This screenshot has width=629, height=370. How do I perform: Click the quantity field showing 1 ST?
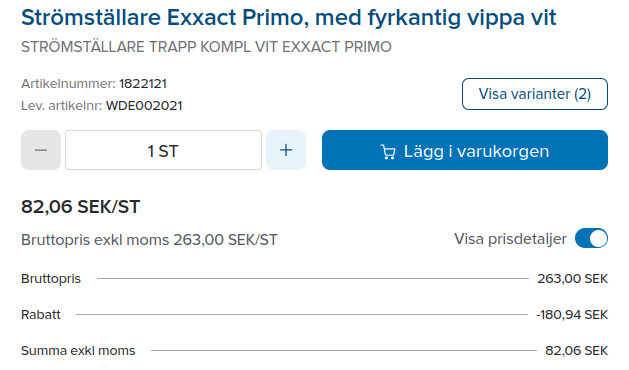(163, 150)
